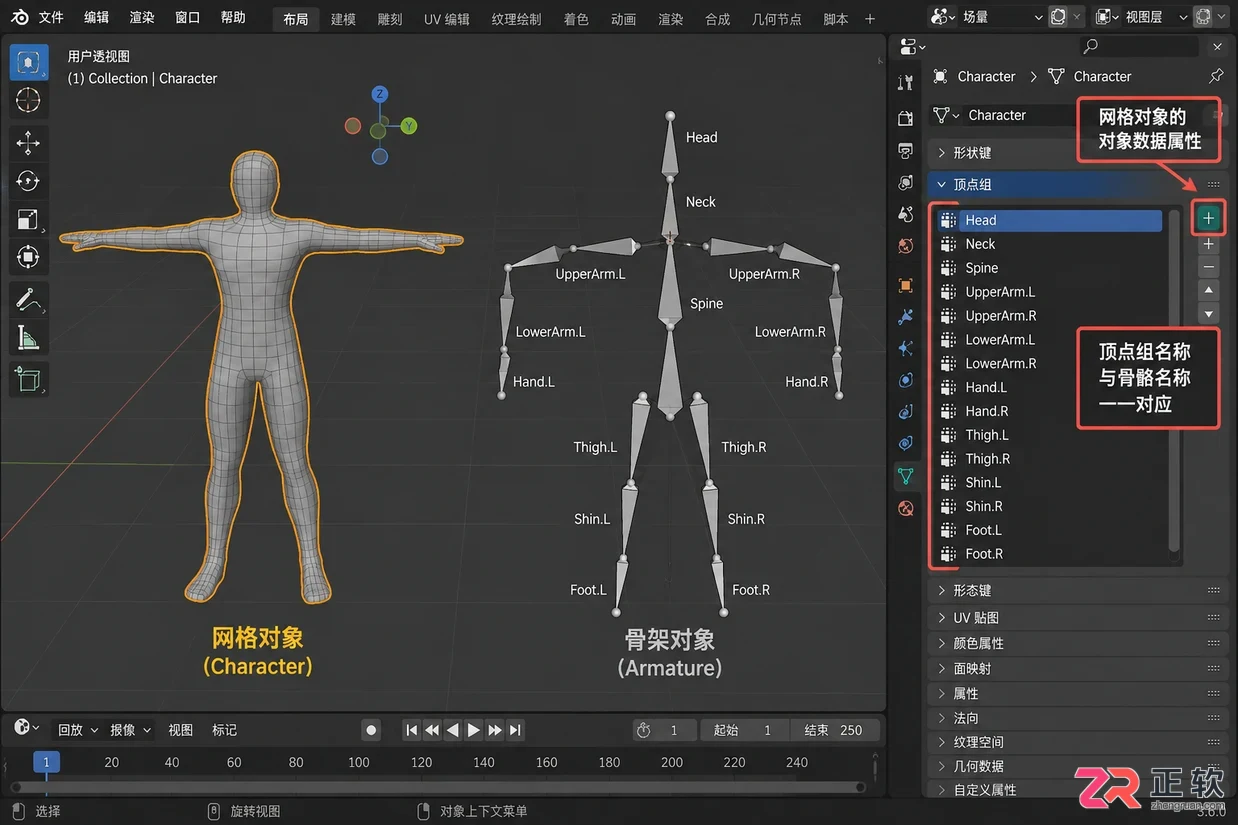Expand the 颜色属性 panel
Screen dimensions: 1238x825
pyautogui.click(x=1078, y=643)
